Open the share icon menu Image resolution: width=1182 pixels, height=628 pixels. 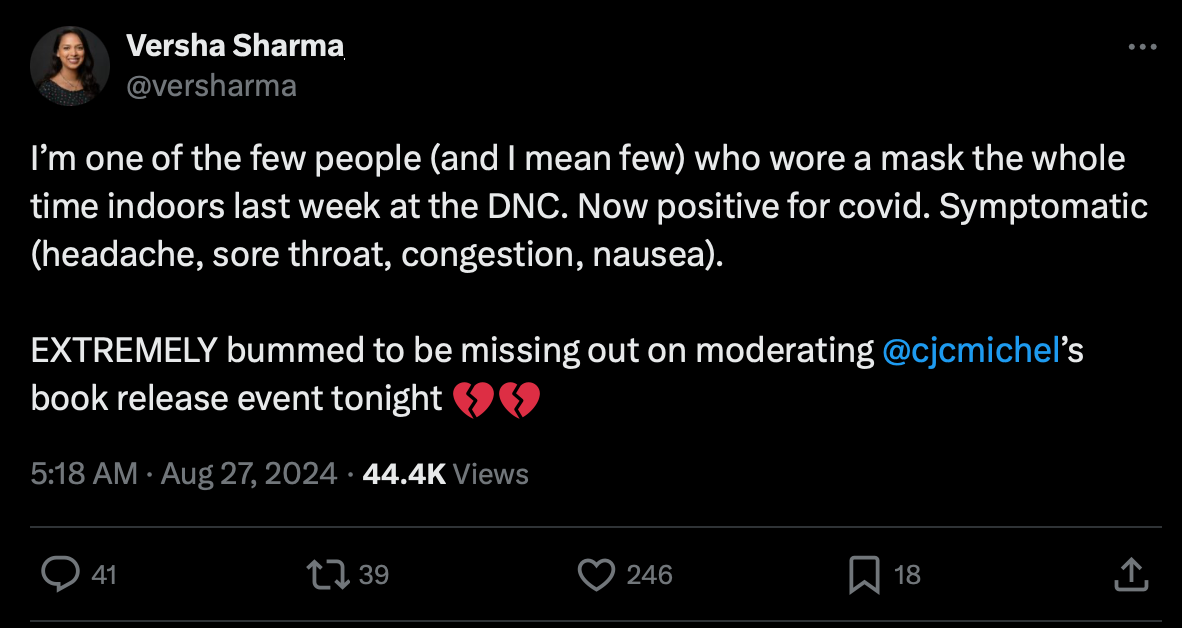[x=1129, y=574]
